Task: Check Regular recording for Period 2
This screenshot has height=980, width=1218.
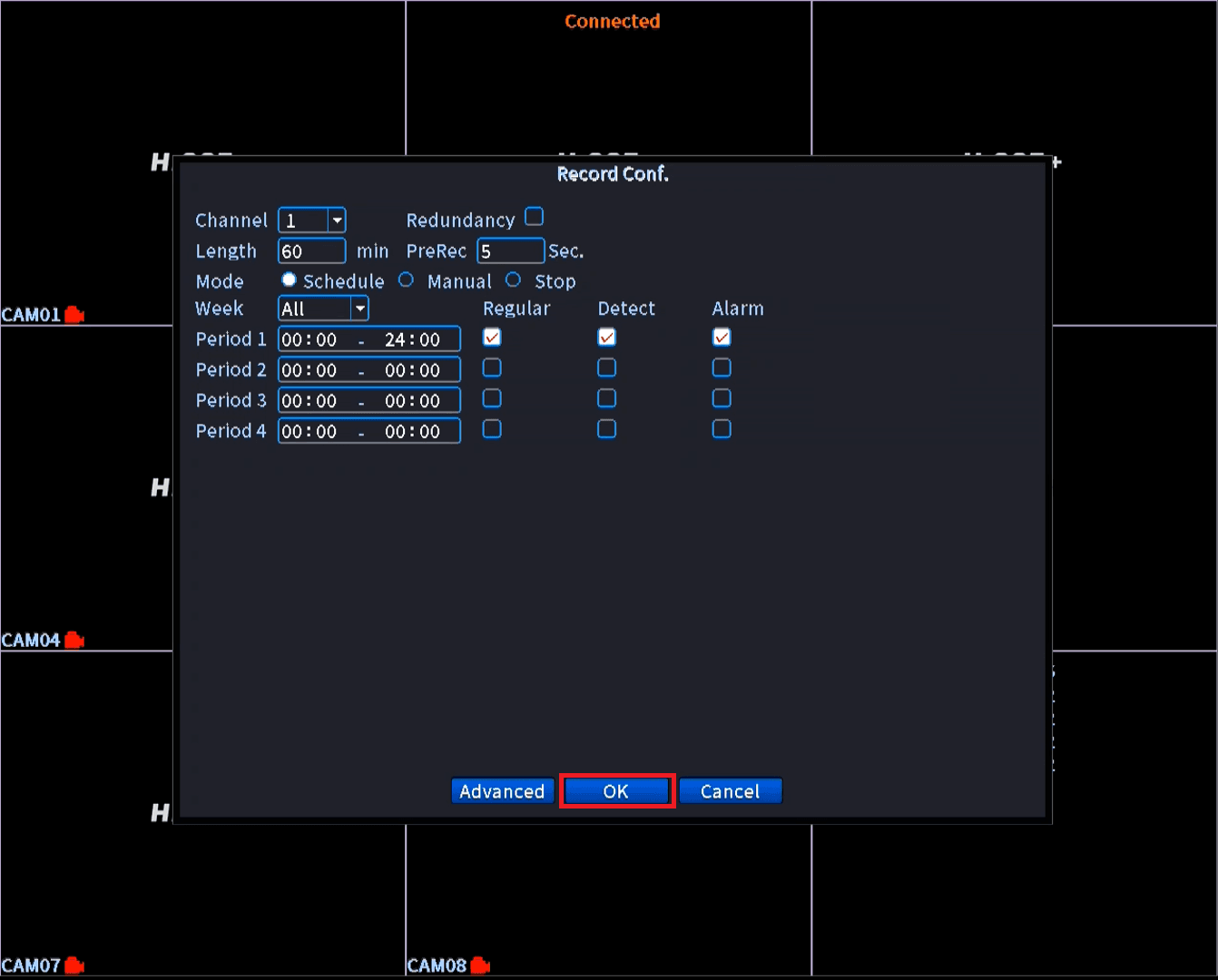Action: (x=492, y=367)
